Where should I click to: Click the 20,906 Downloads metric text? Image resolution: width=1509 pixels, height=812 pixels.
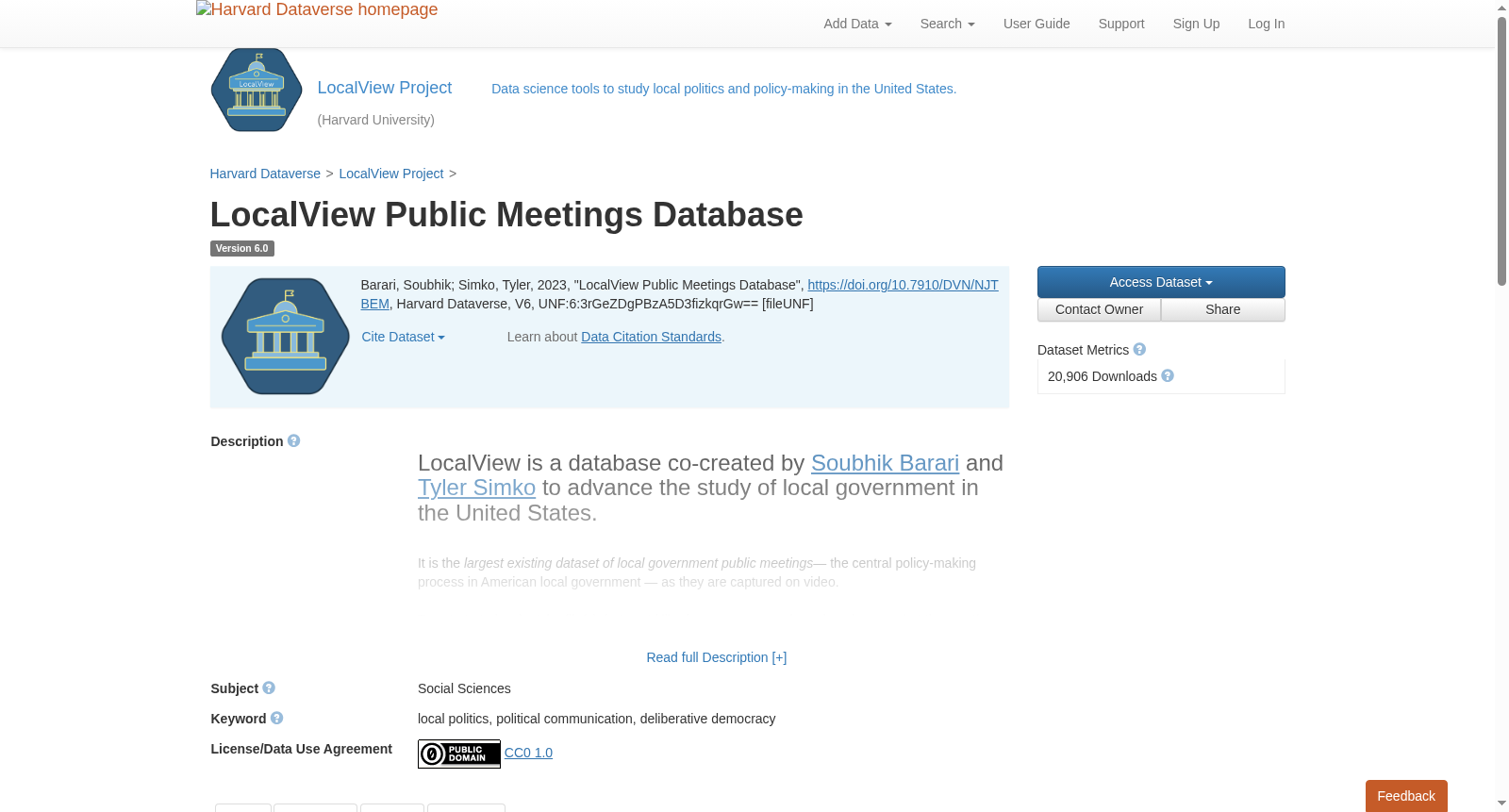[x=1102, y=376]
